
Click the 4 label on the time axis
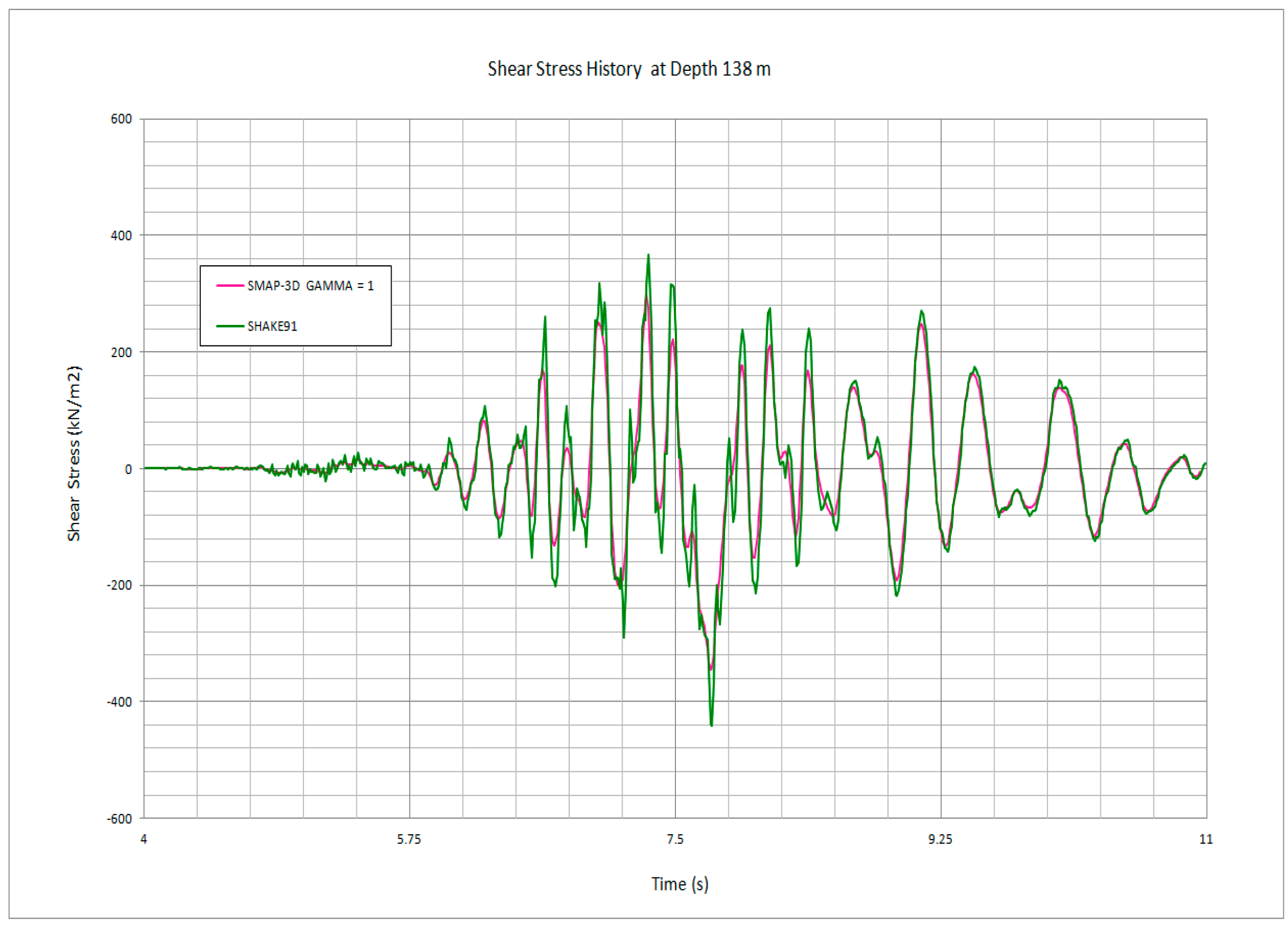point(144,839)
